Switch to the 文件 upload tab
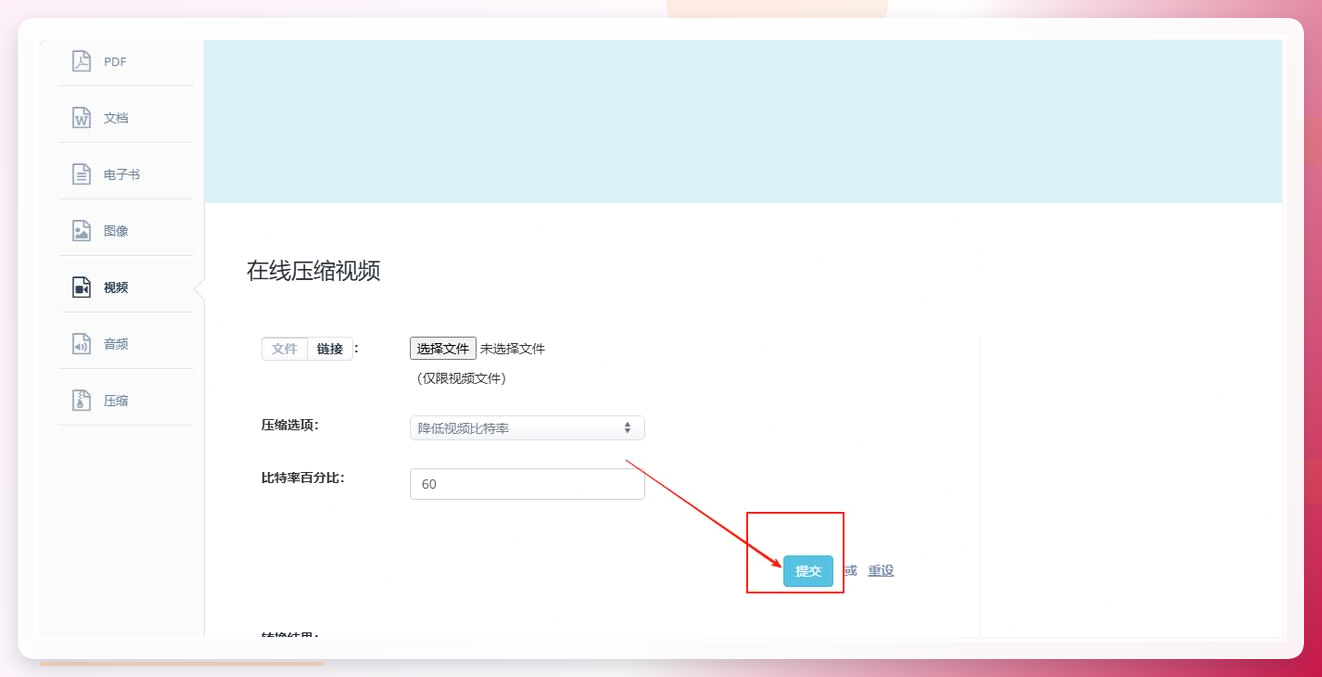 pyautogui.click(x=285, y=349)
